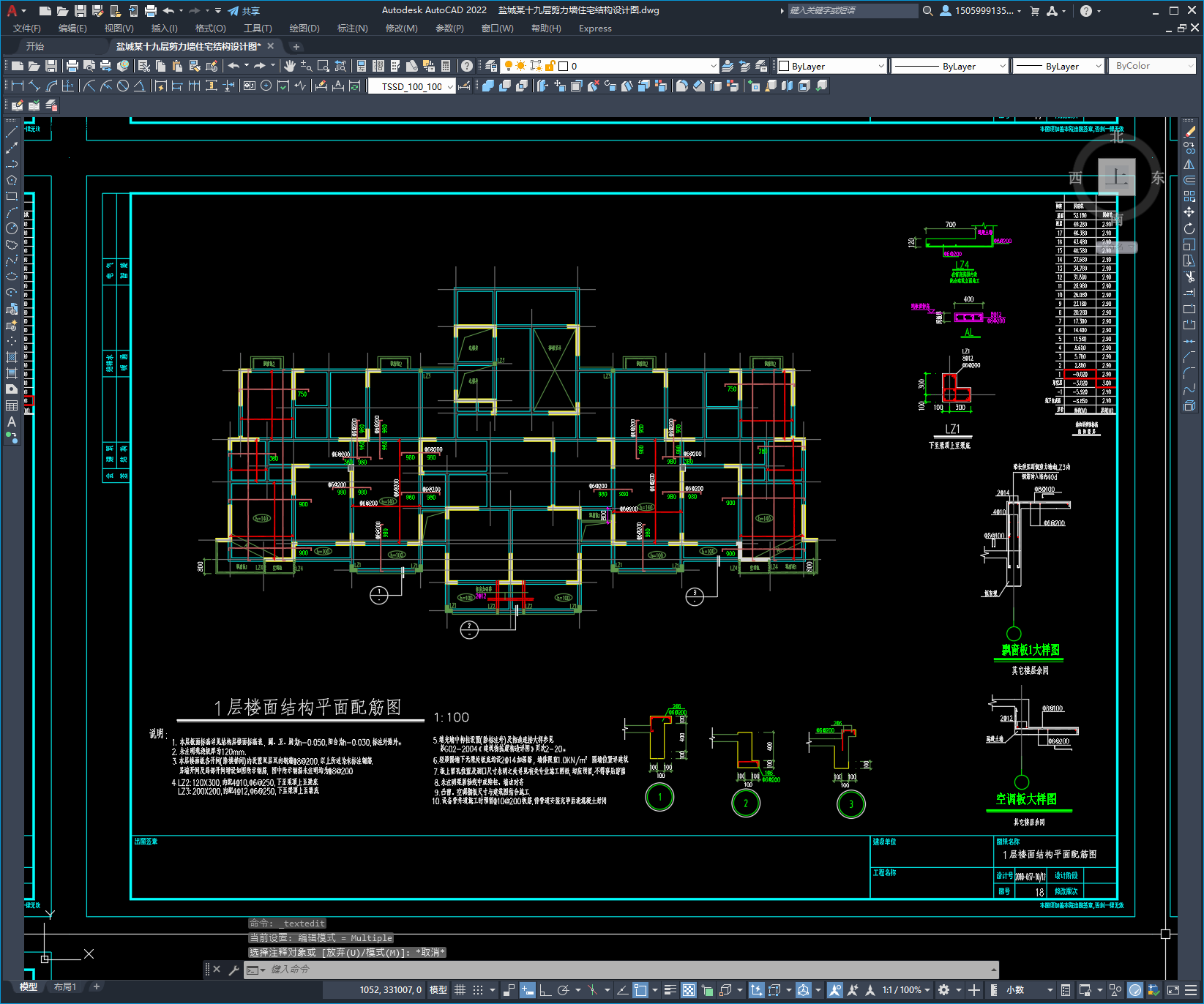Open the workspace switching gear

[944, 990]
